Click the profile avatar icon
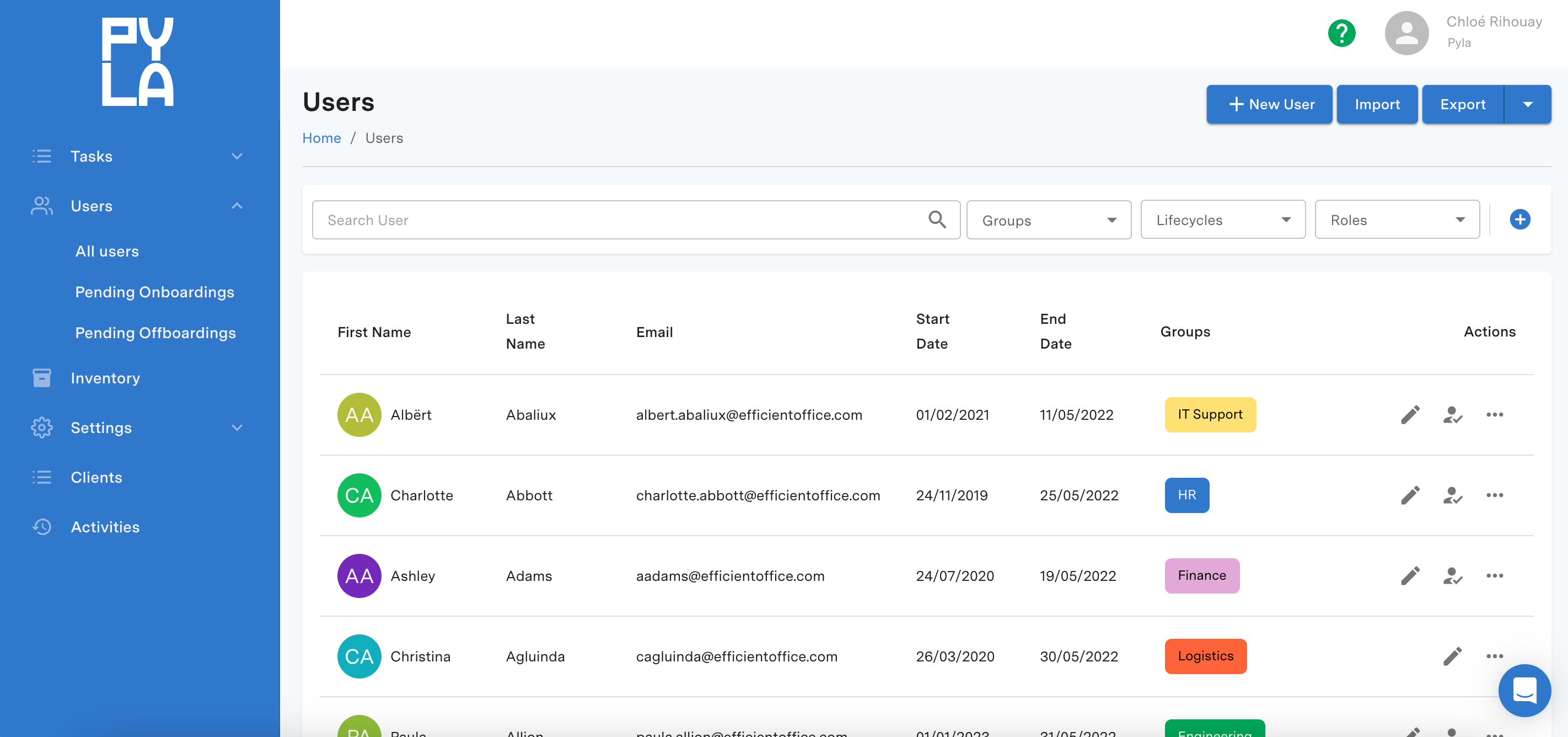Image resolution: width=1568 pixels, height=737 pixels. coord(1406,33)
